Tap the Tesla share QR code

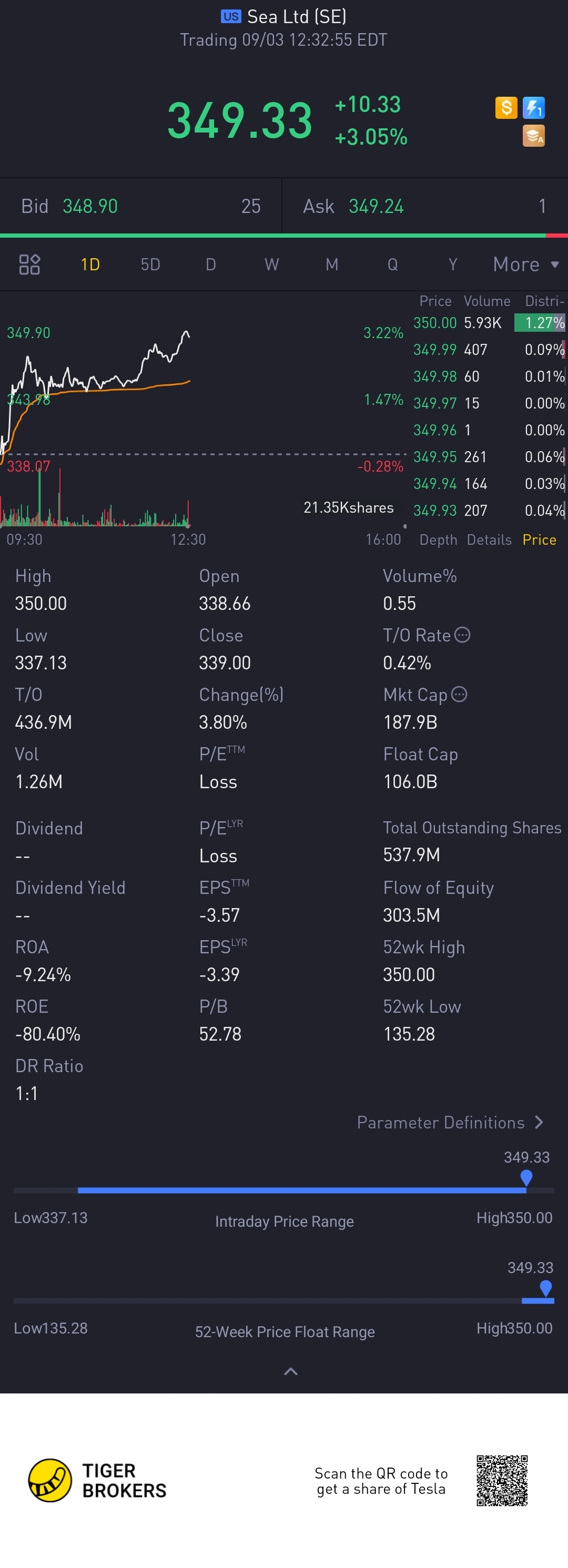tap(502, 1480)
